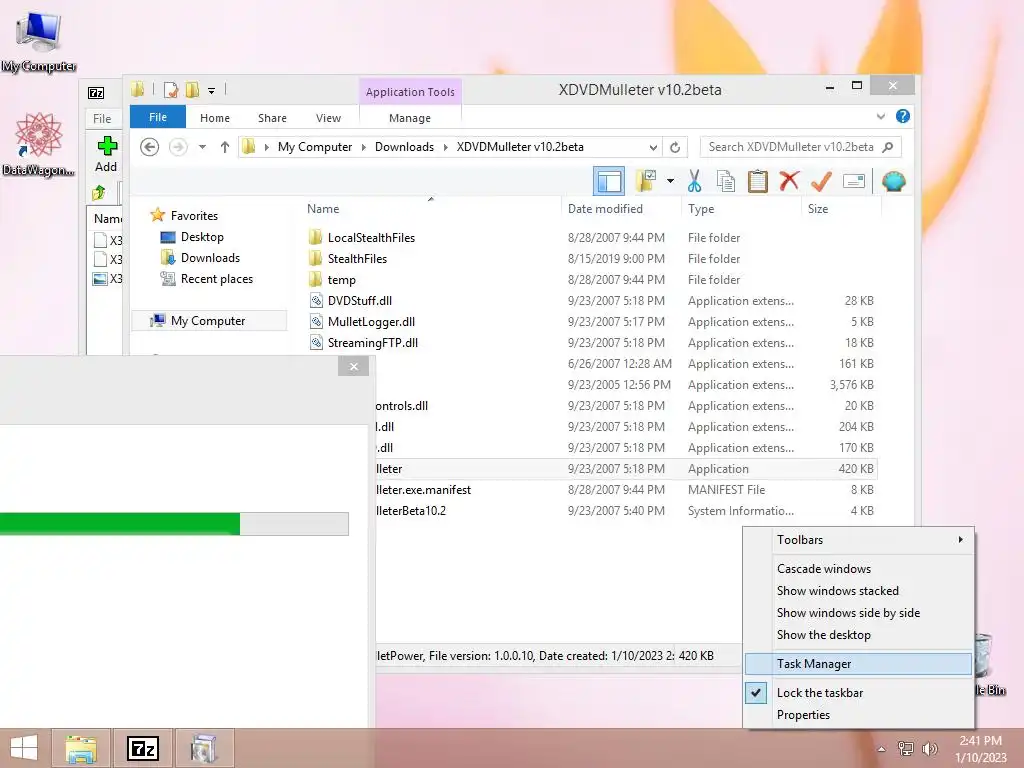1024x768 pixels.
Task: Go back with the Back arrow button
Action: [x=150, y=147]
